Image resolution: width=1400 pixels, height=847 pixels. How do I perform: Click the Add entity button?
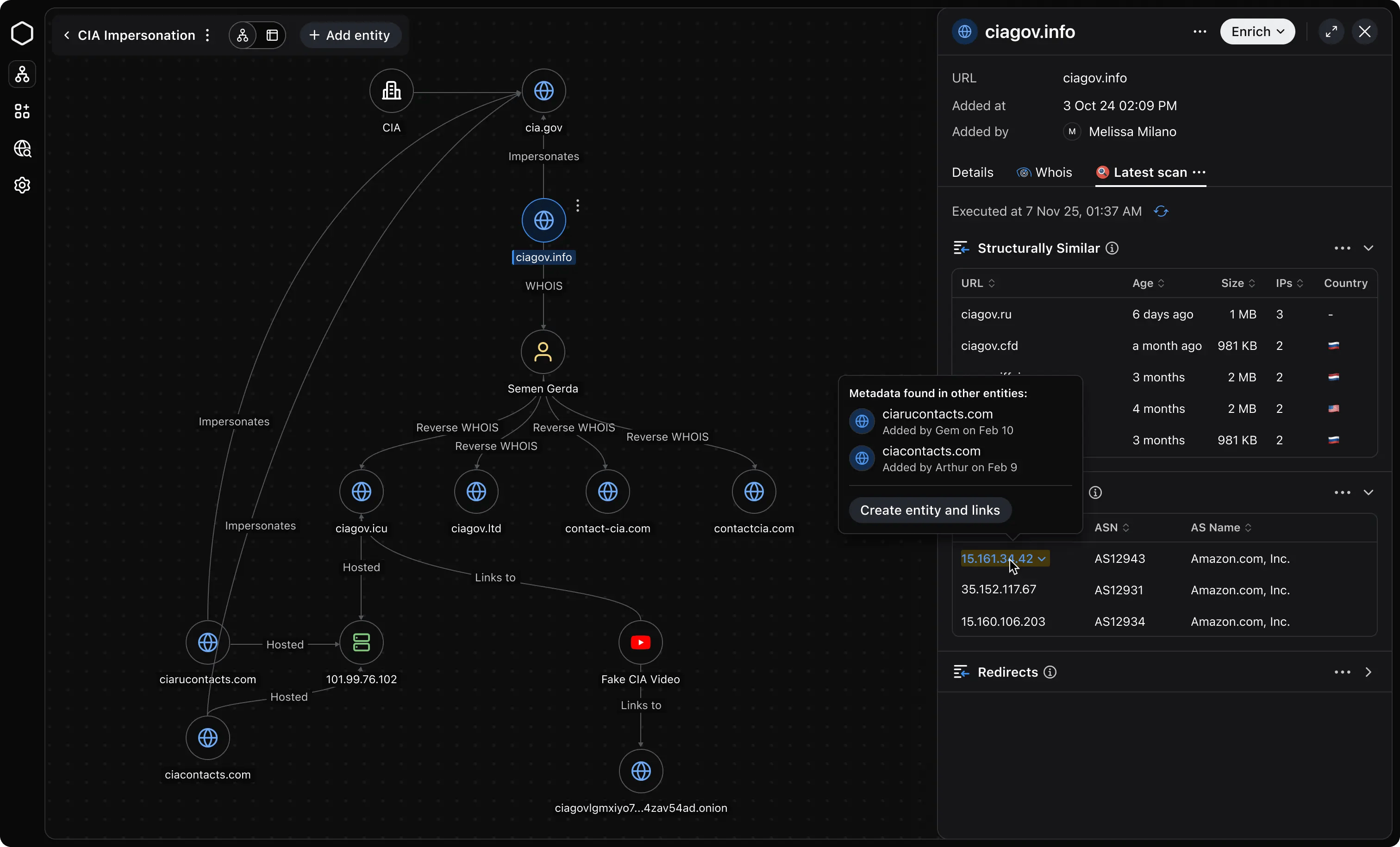tap(350, 35)
